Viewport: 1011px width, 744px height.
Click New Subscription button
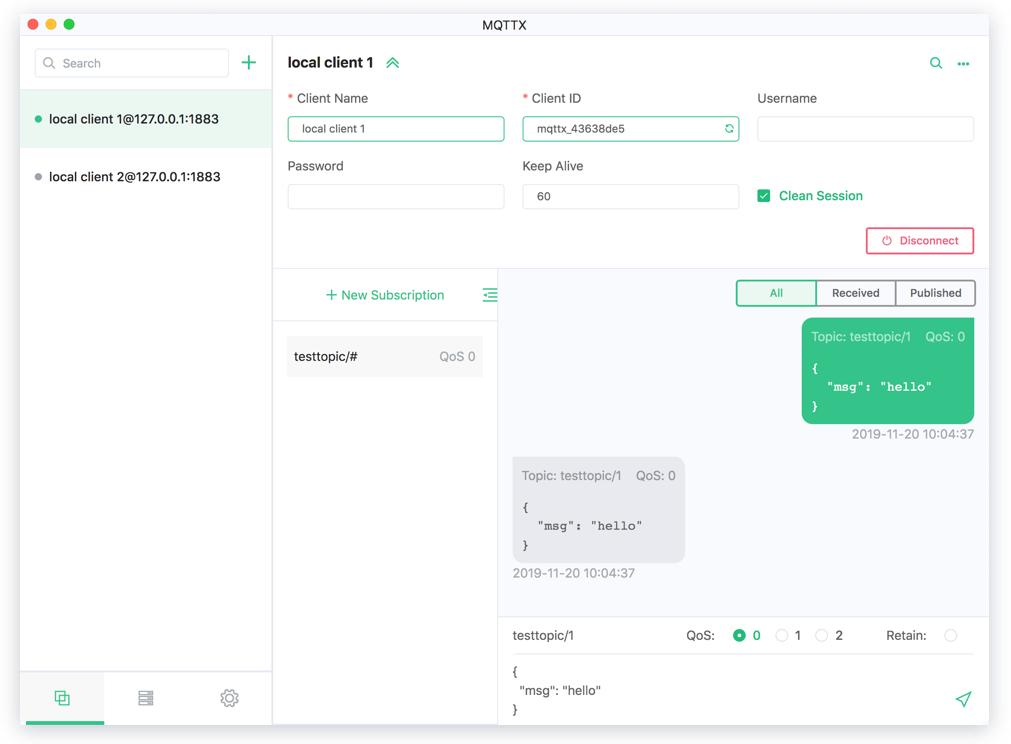pyautogui.click(x=385, y=295)
